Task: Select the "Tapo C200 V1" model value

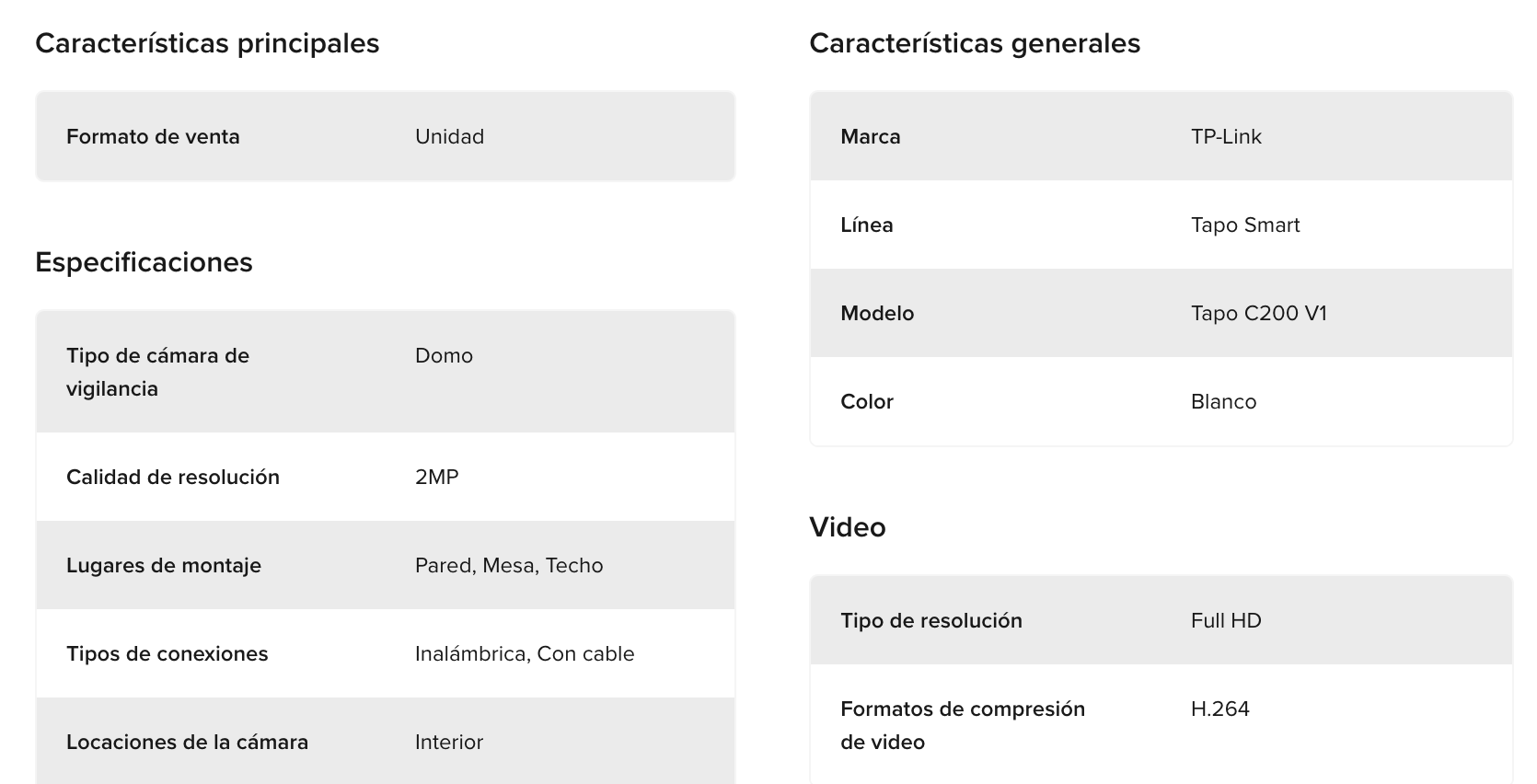Action: click(x=1259, y=314)
